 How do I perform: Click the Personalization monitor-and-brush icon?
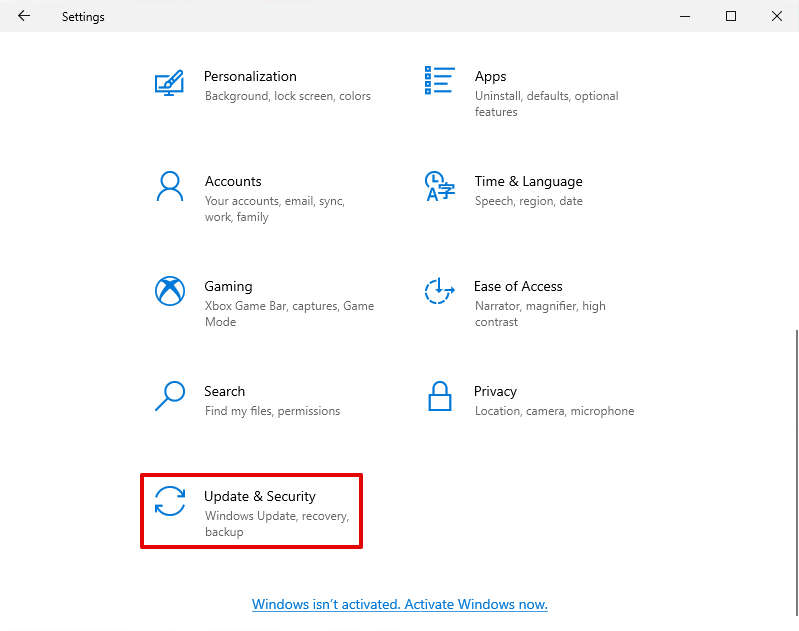click(169, 83)
